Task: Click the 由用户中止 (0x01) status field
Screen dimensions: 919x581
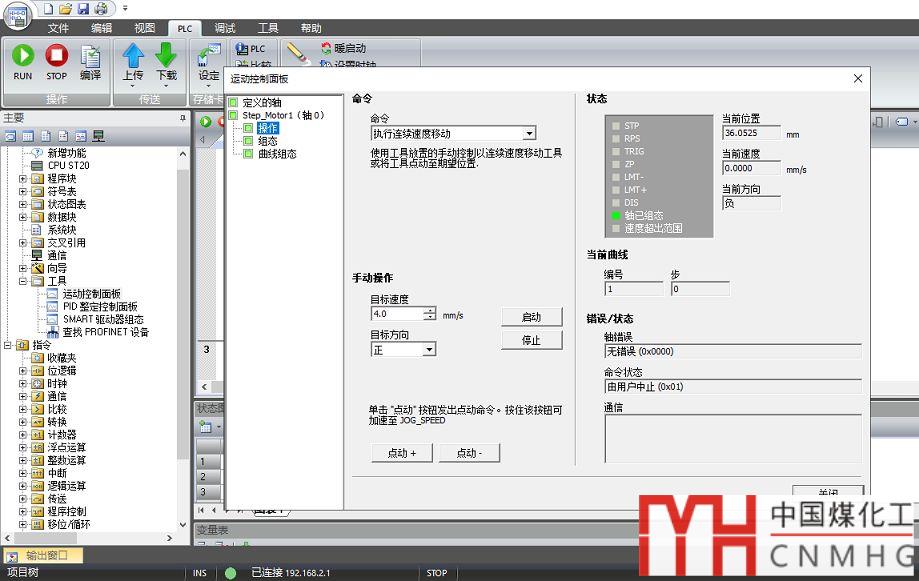Action: pyautogui.click(x=733, y=386)
